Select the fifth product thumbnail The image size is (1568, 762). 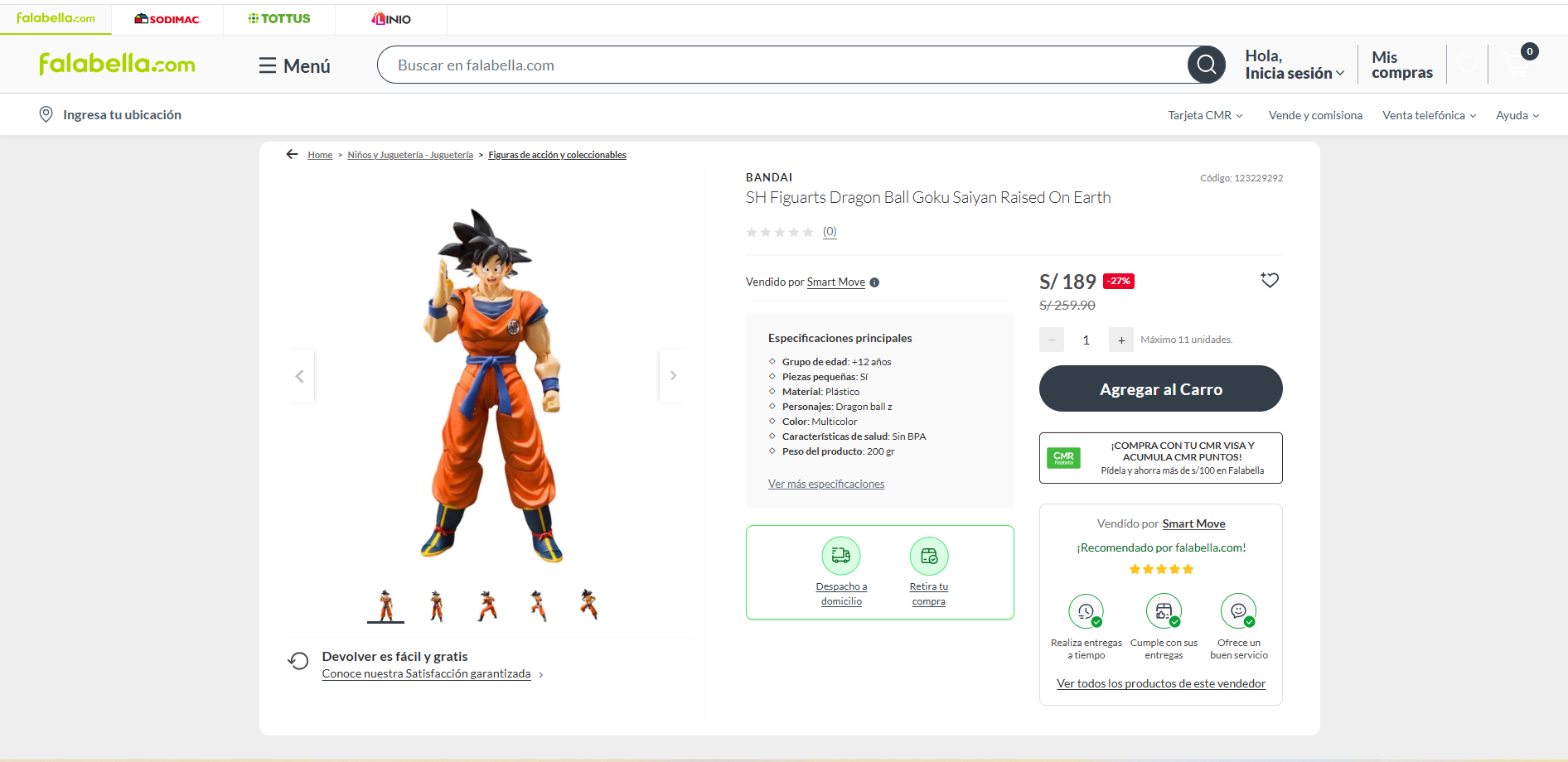(x=588, y=605)
